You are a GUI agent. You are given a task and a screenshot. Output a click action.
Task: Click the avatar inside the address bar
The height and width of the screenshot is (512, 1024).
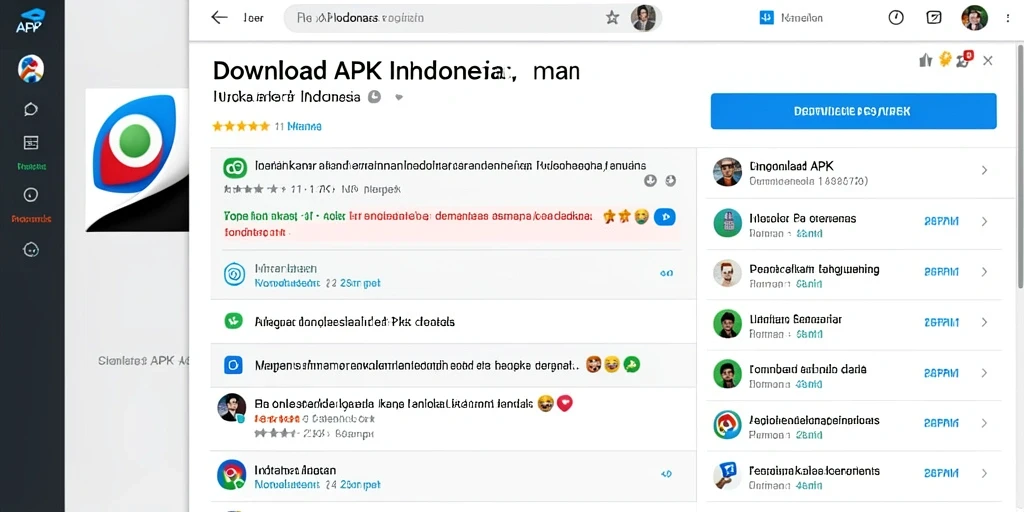coord(643,18)
